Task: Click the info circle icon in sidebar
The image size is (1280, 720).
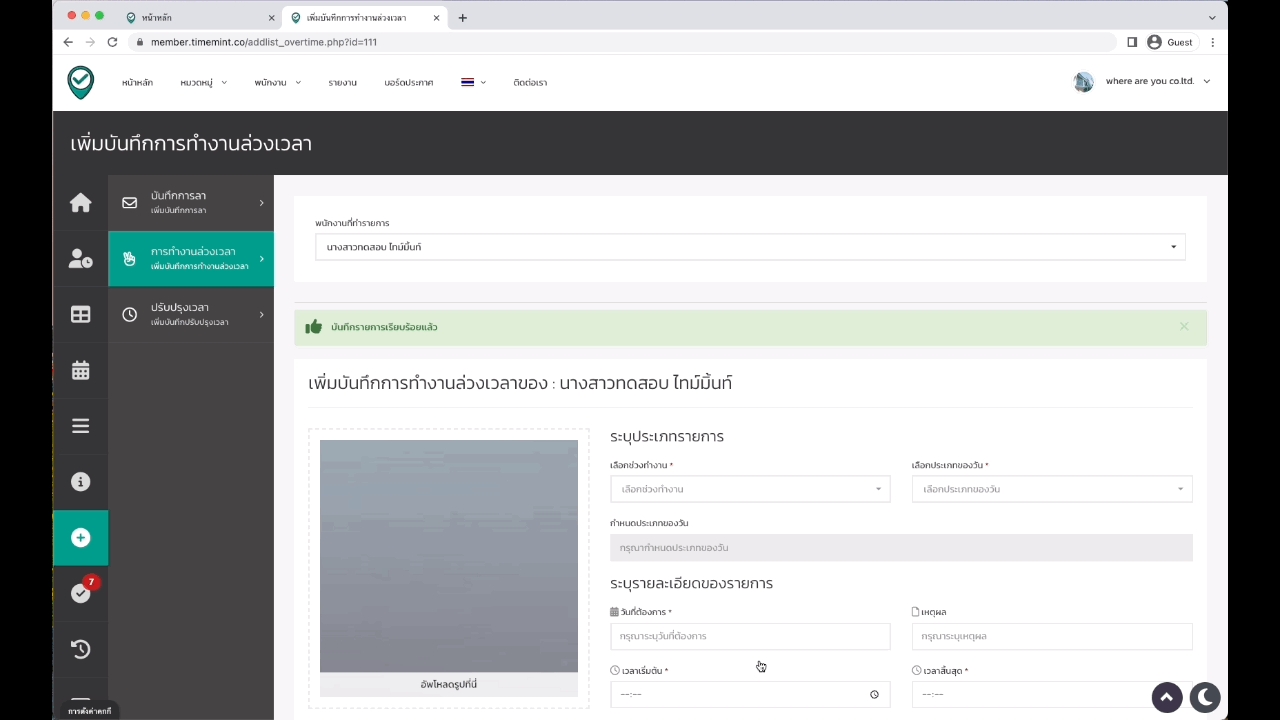Action: (x=80, y=482)
